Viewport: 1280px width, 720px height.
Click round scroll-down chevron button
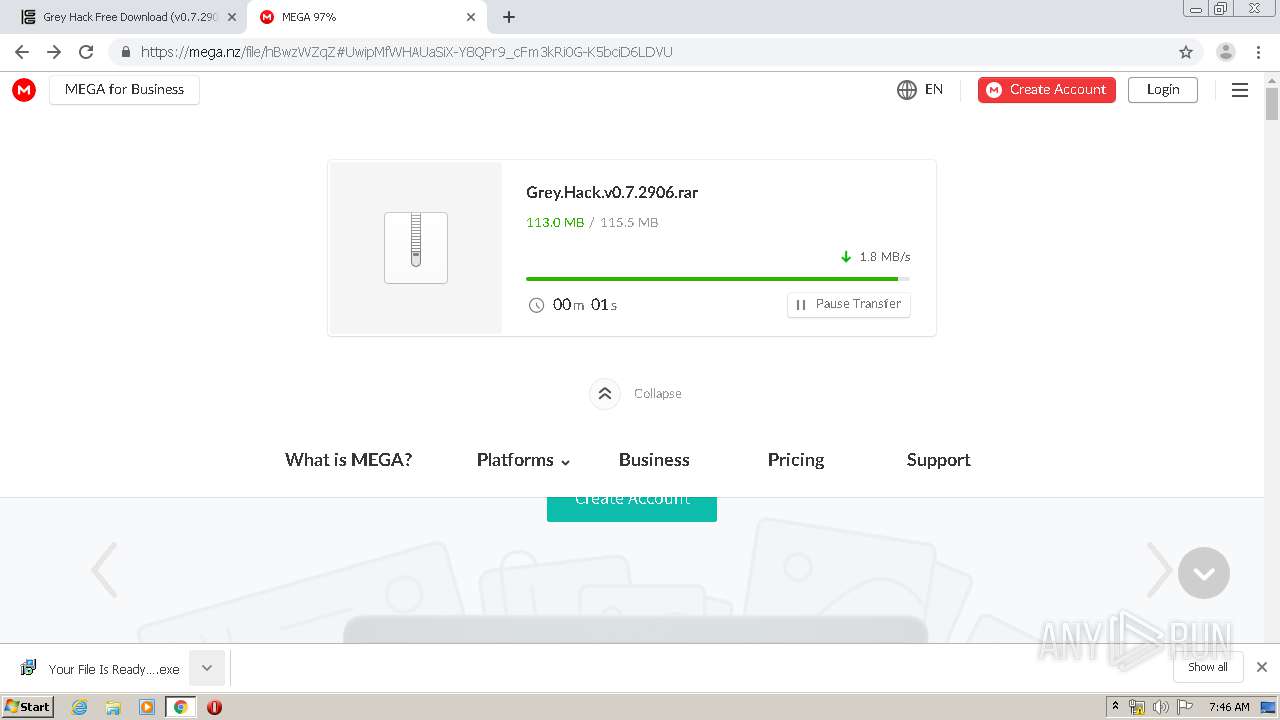coord(1204,573)
